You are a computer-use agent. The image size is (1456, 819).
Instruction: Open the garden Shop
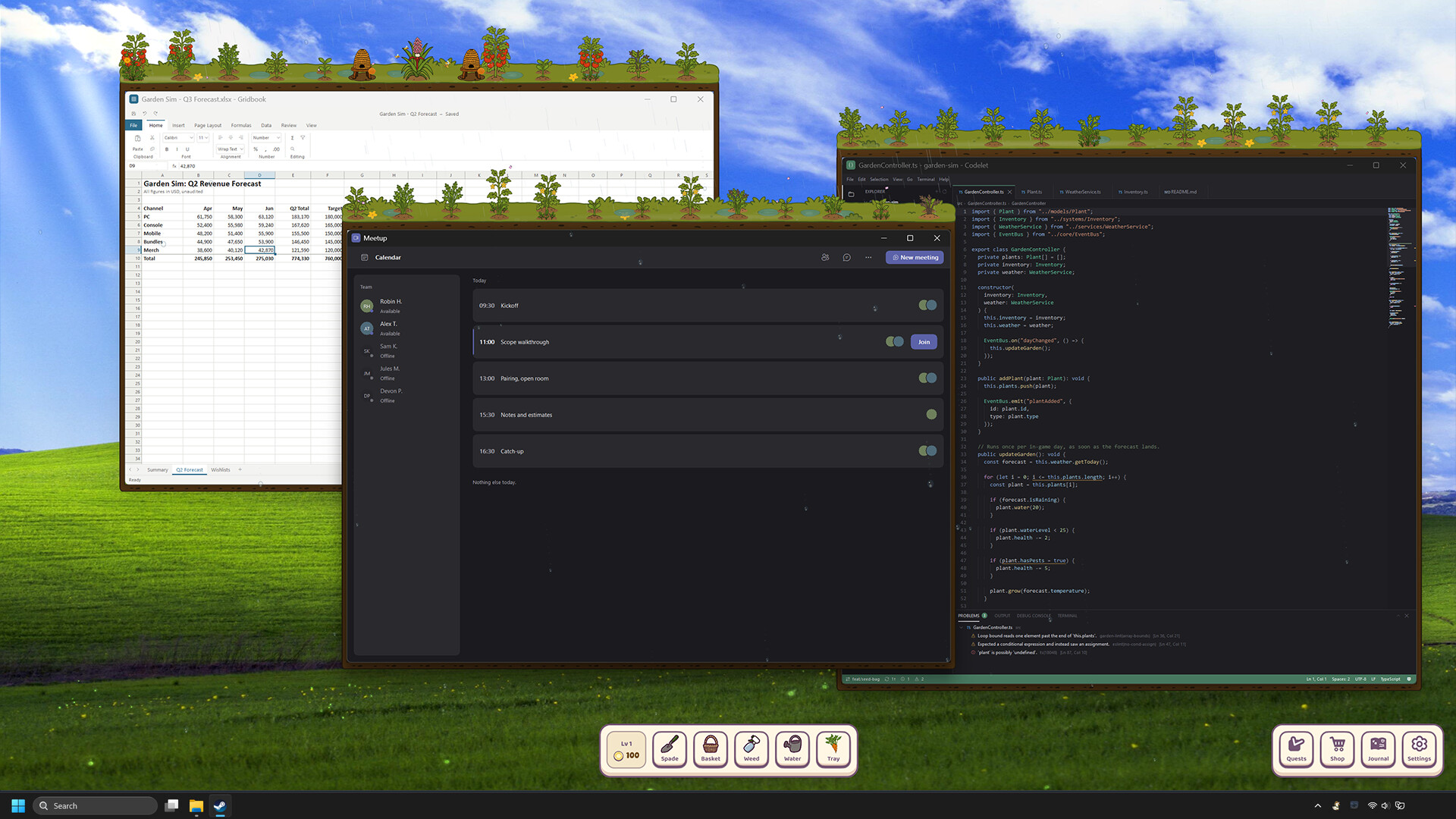click(1338, 749)
